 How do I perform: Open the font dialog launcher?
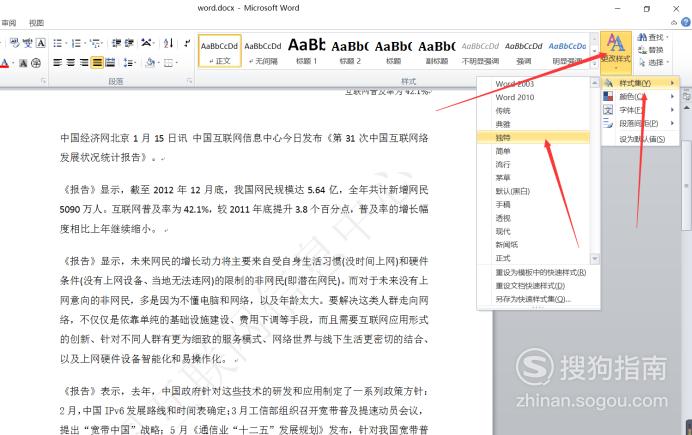tap(43, 81)
